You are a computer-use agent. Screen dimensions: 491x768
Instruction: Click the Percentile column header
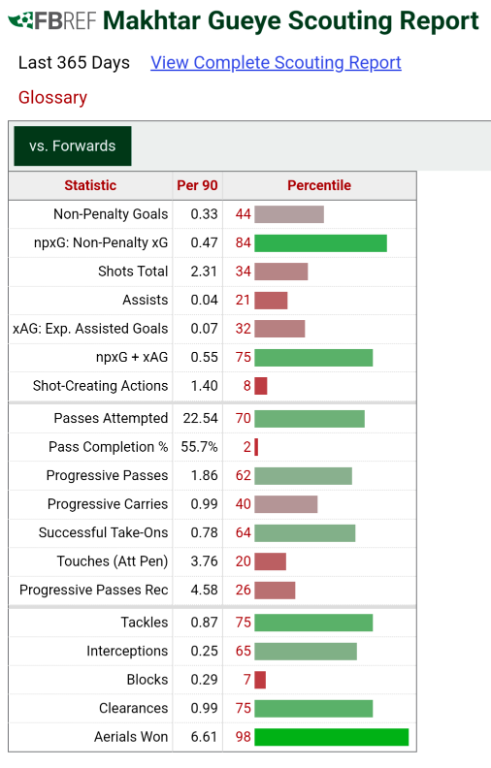319,186
